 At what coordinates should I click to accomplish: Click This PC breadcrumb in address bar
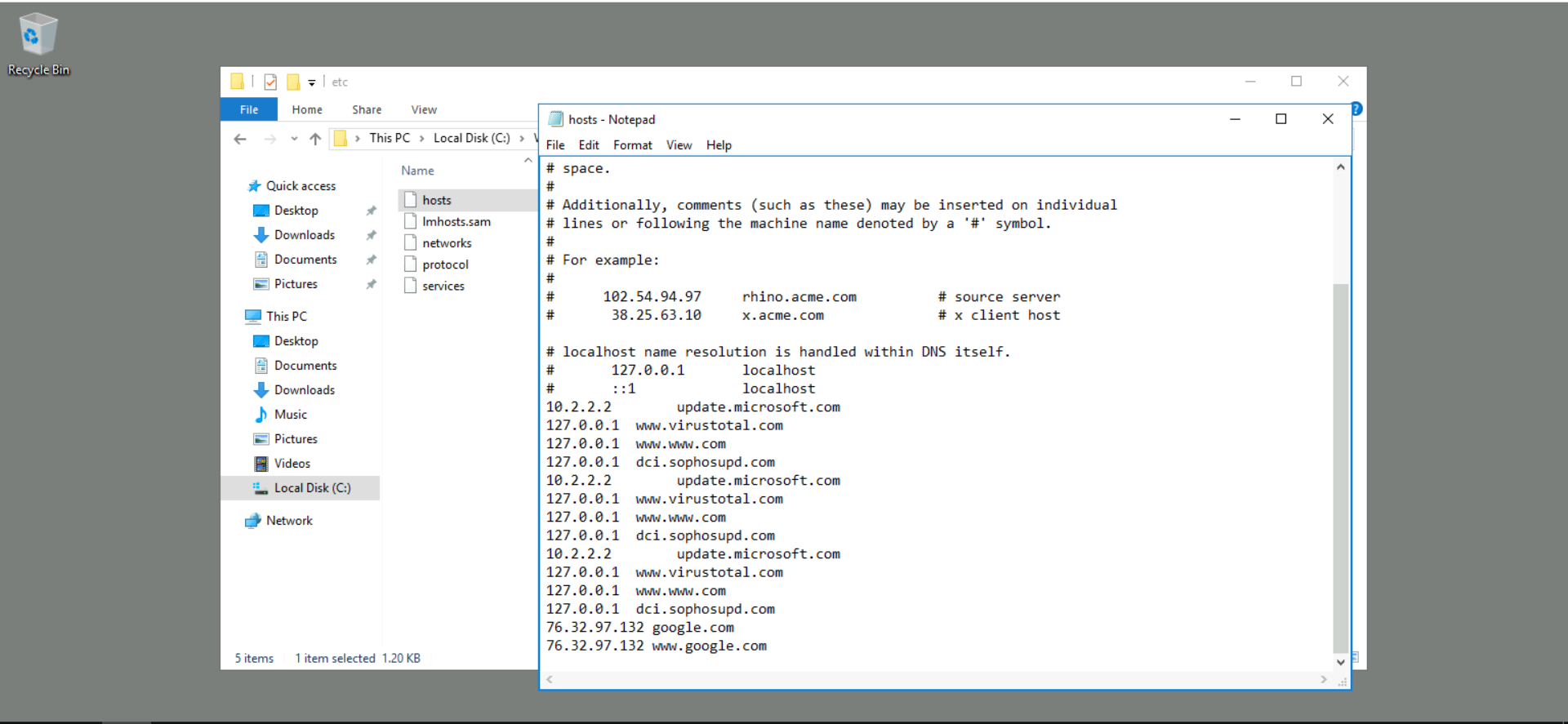pyautogui.click(x=390, y=138)
